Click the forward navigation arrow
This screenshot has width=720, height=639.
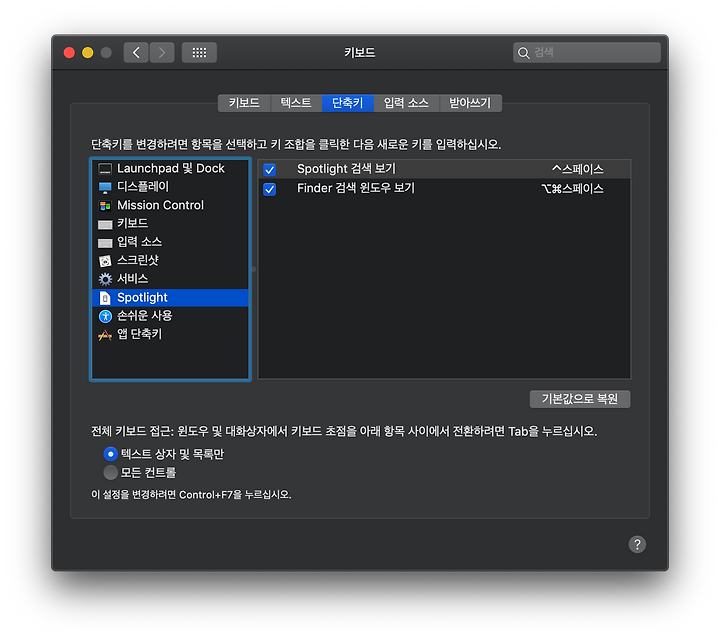point(162,52)
